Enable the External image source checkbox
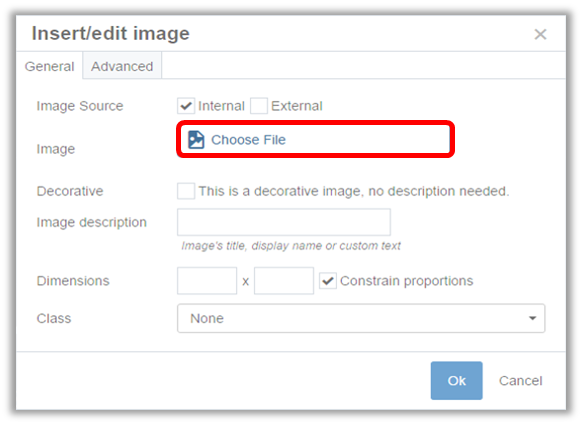 (259, 106)
